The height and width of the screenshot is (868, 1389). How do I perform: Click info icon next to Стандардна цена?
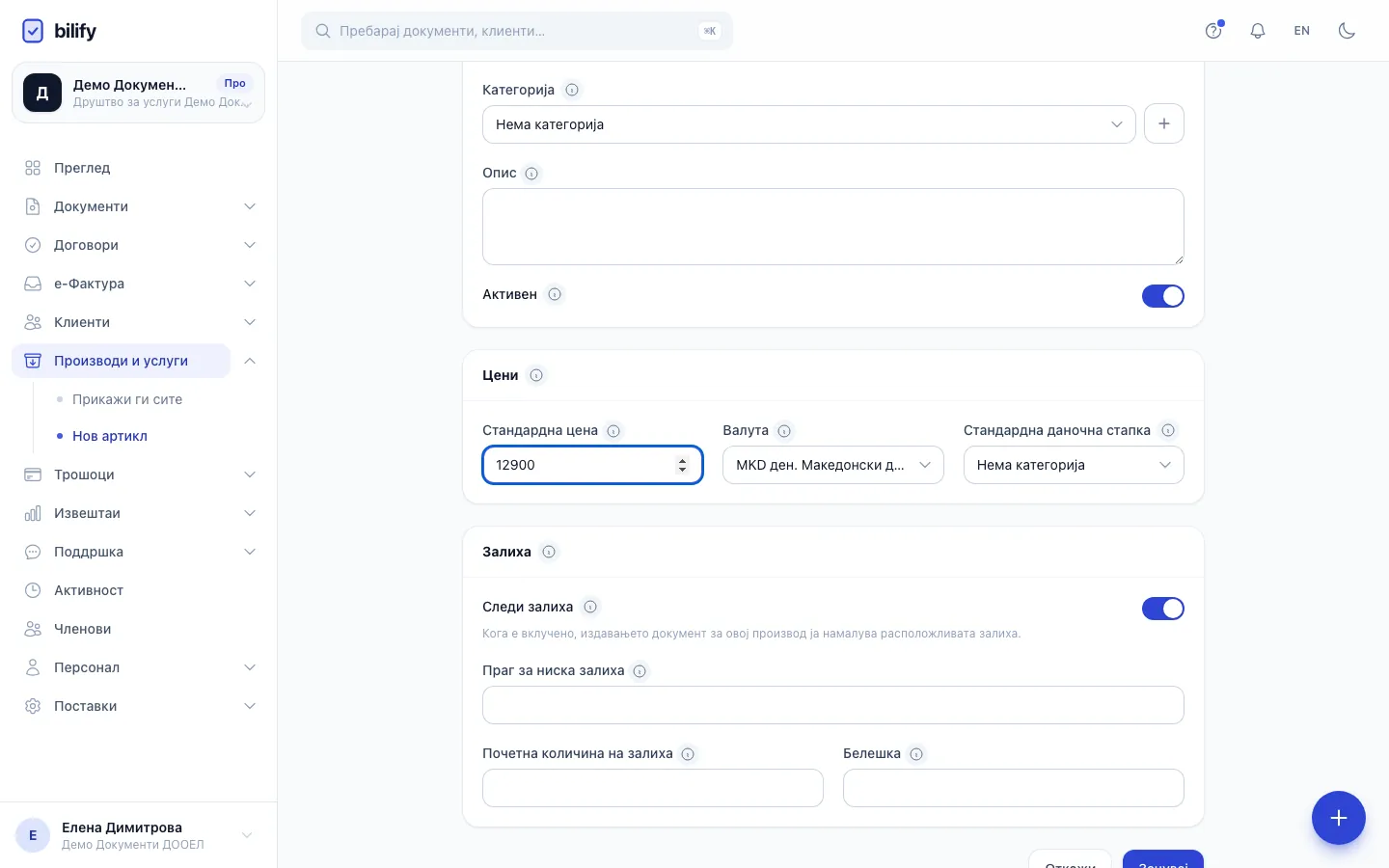(x=613, y=431)
